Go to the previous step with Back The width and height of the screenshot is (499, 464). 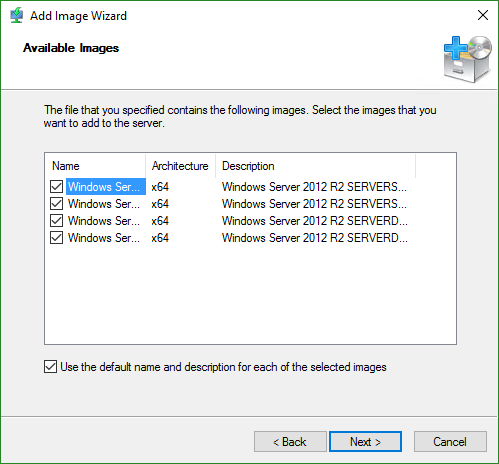click(290, 442)
